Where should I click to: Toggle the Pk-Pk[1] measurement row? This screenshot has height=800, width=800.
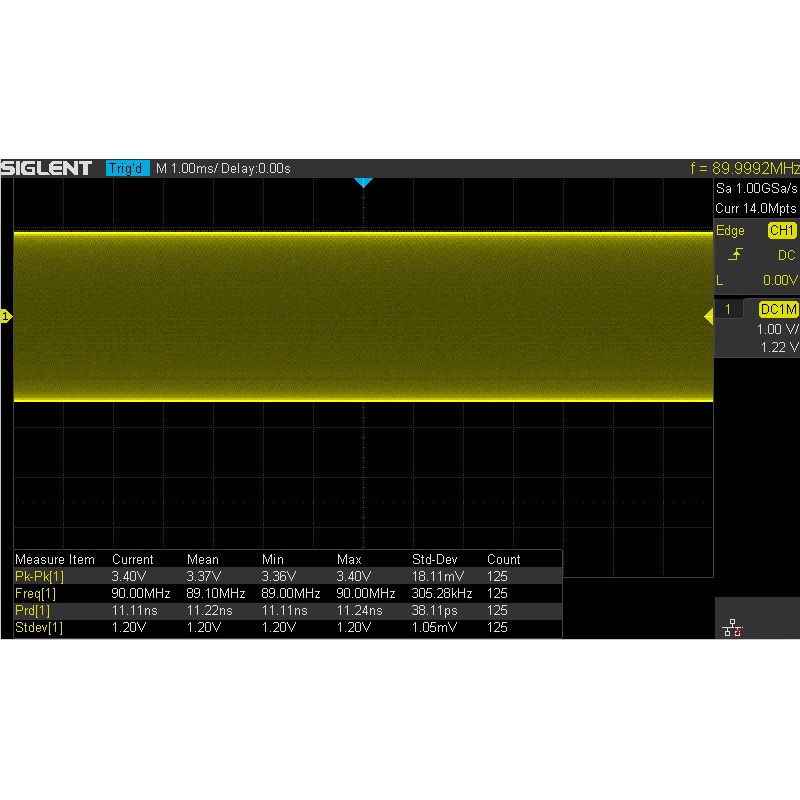click(x=37, y=576)
